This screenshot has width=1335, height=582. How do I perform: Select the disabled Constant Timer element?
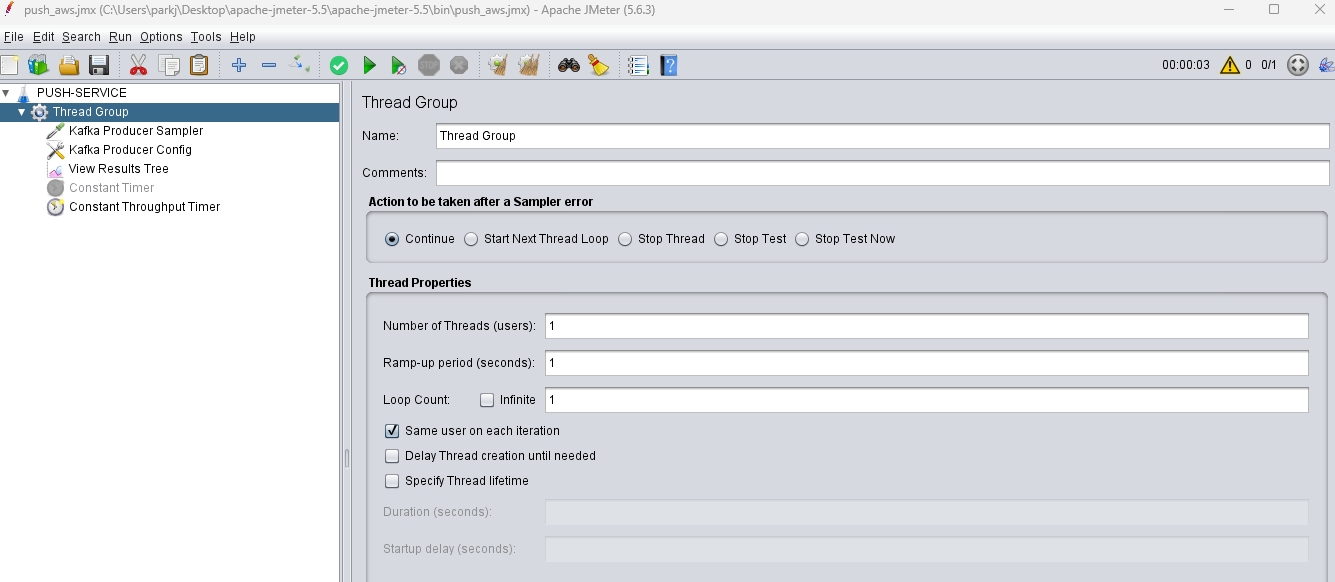(111, 188)
